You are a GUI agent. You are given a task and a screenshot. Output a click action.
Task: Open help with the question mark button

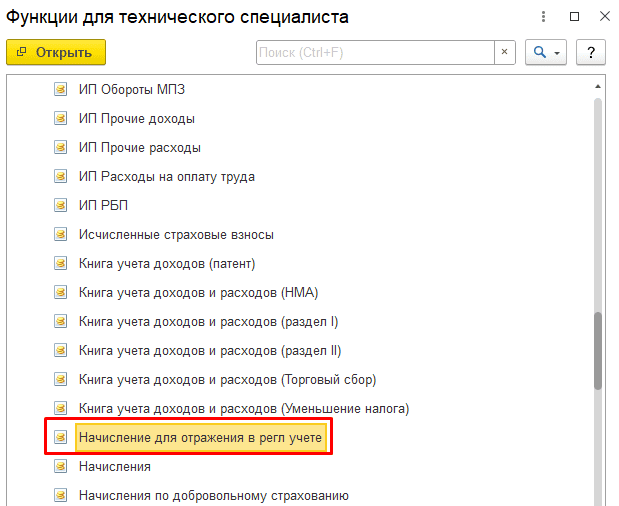click(591, 52)
